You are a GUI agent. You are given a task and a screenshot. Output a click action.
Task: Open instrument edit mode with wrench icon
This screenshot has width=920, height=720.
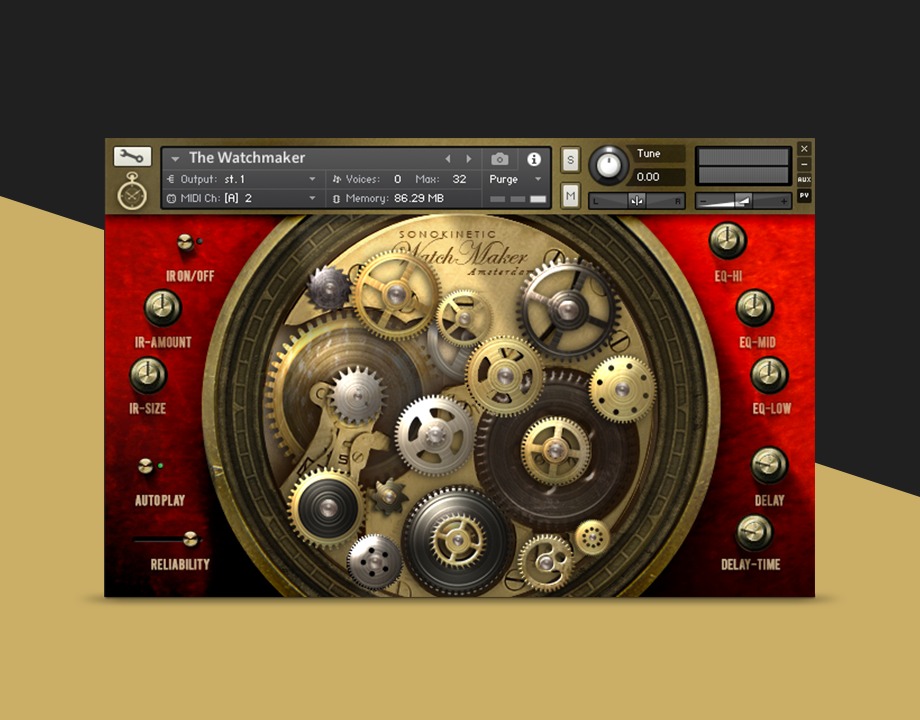pos(132,157)
